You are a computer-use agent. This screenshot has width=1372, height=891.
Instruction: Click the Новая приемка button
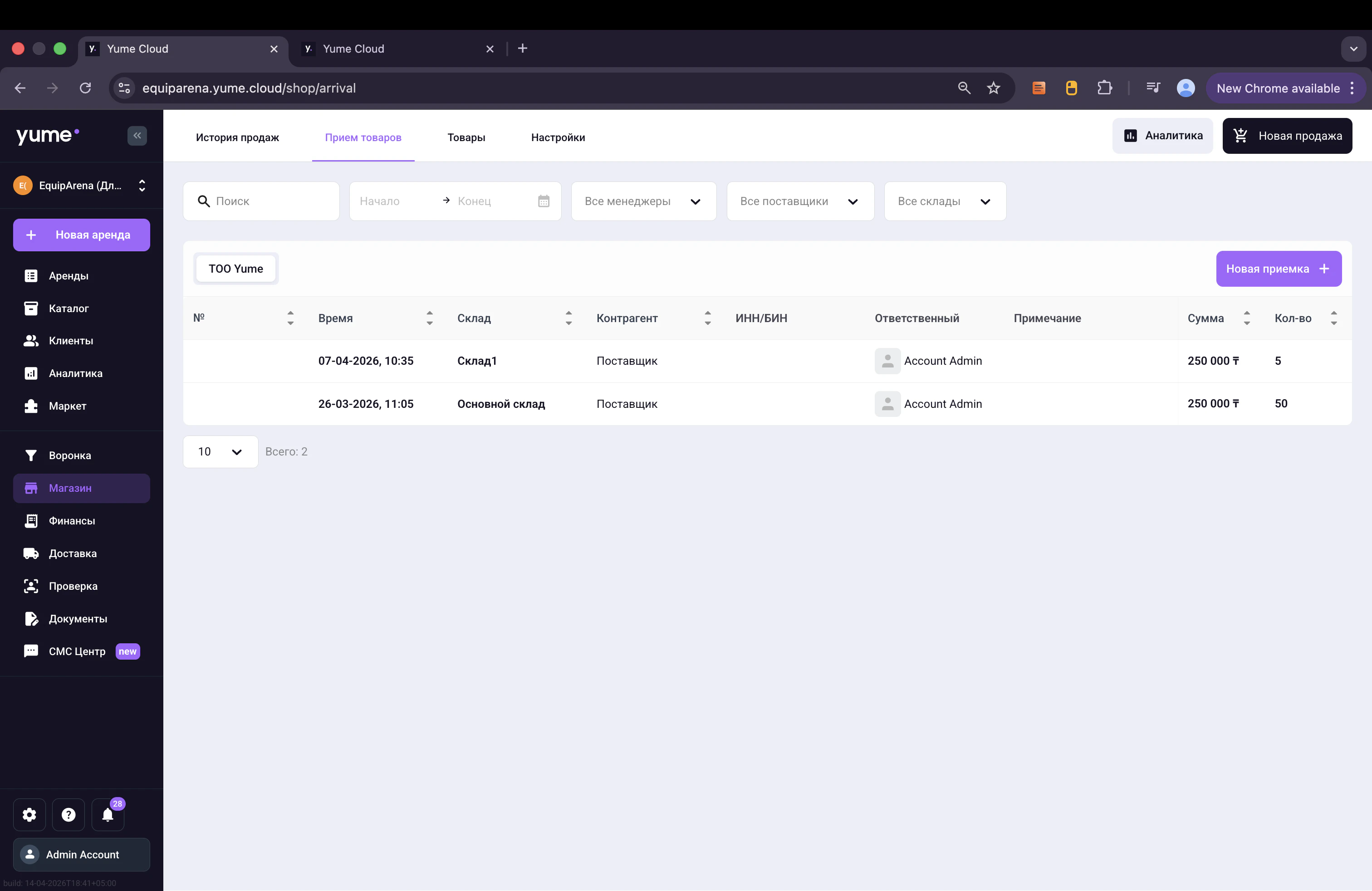[x=1278, y=269]
